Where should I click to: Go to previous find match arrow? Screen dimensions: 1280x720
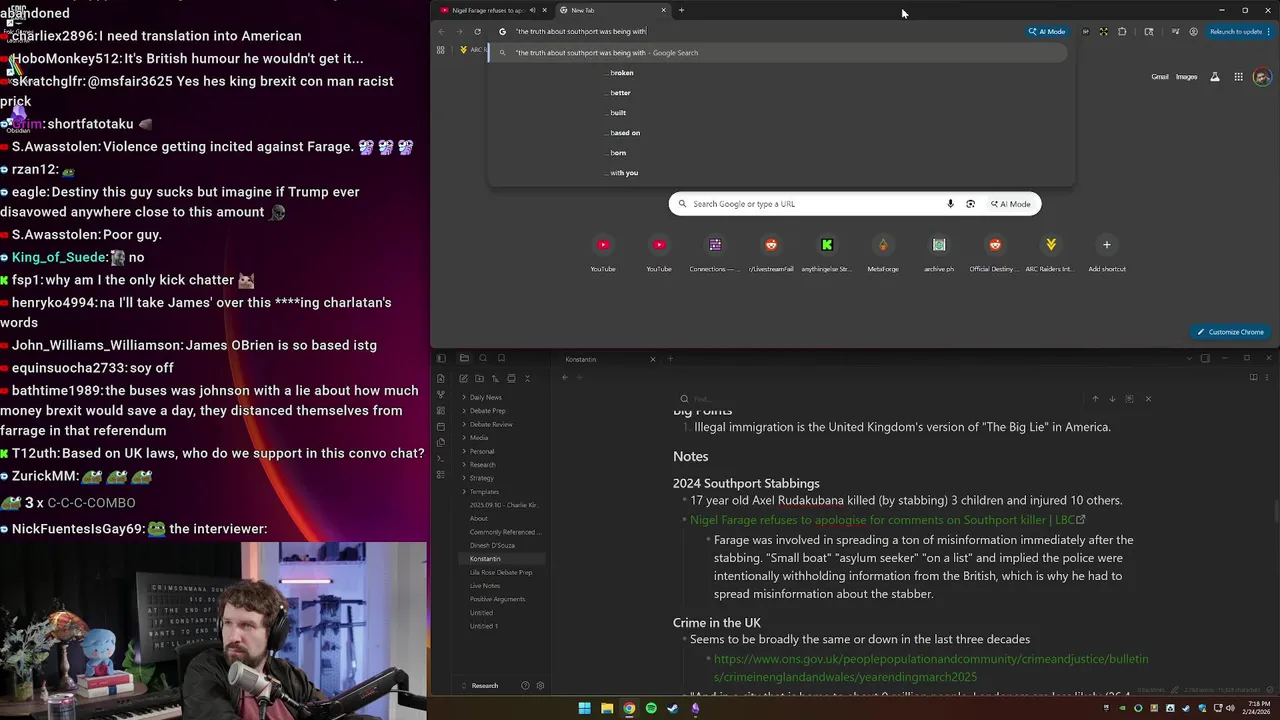coord(1095,399)
